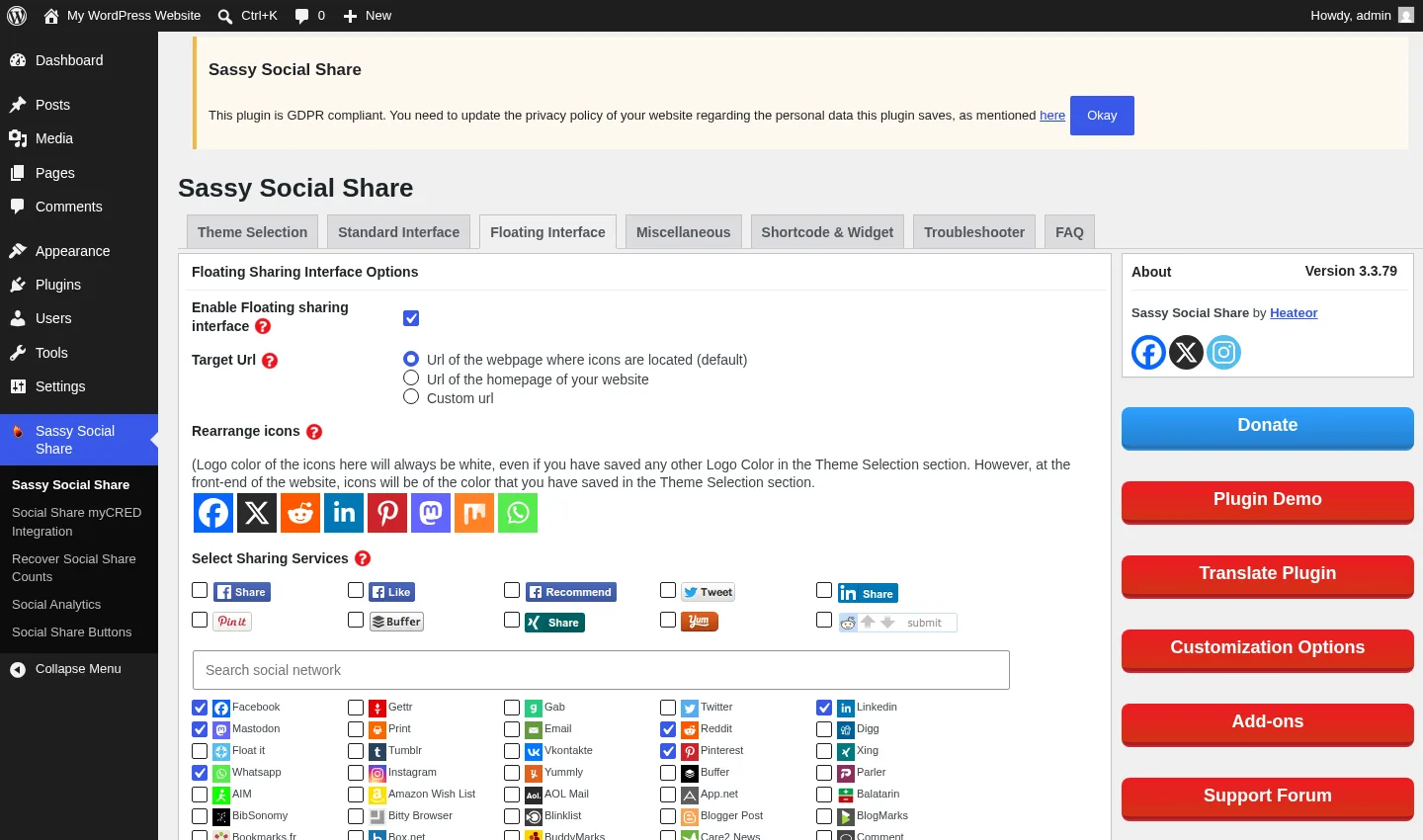Go to Dashboard in sidebar
The image size is (1423, 840).
(x=79, y=60)
